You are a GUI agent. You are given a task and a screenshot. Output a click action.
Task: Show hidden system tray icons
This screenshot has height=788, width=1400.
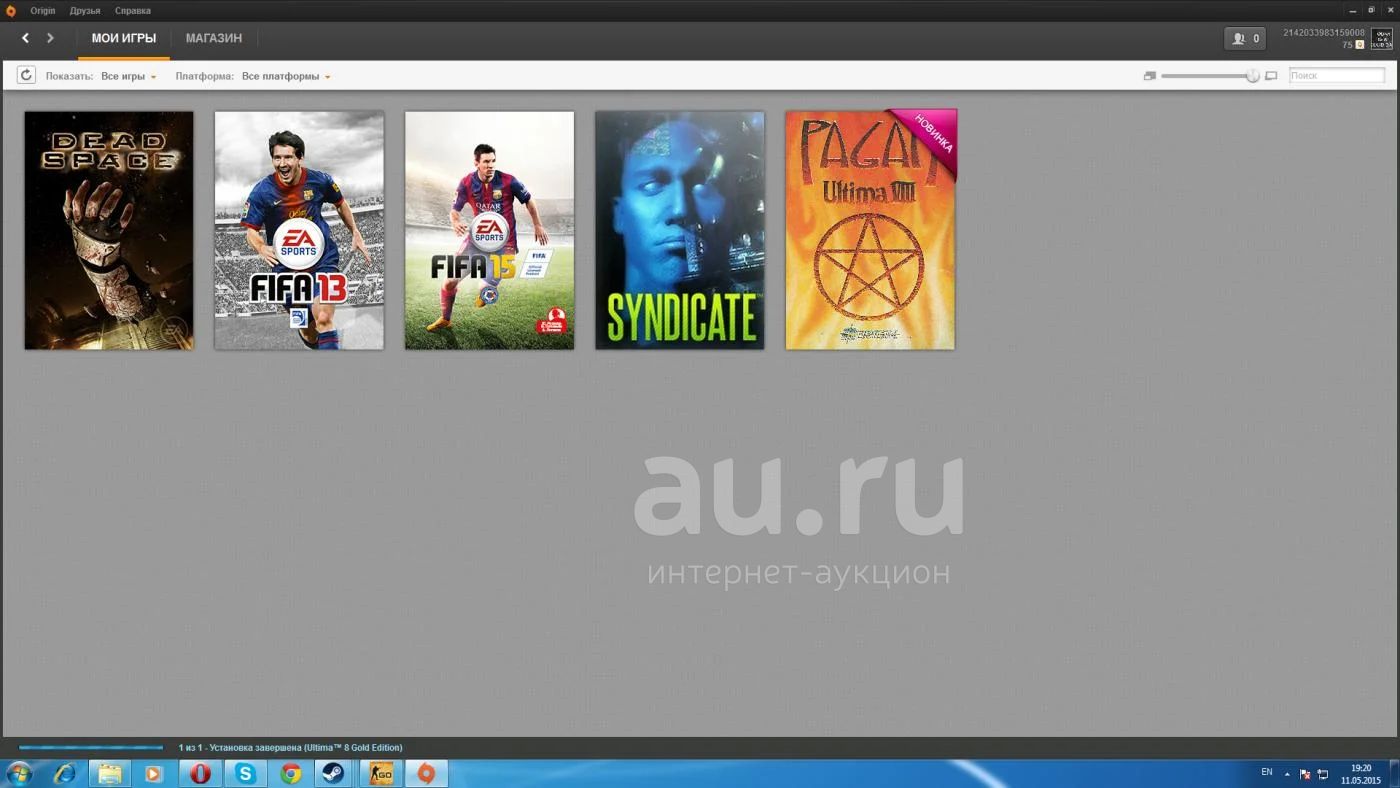point(1287,774)
